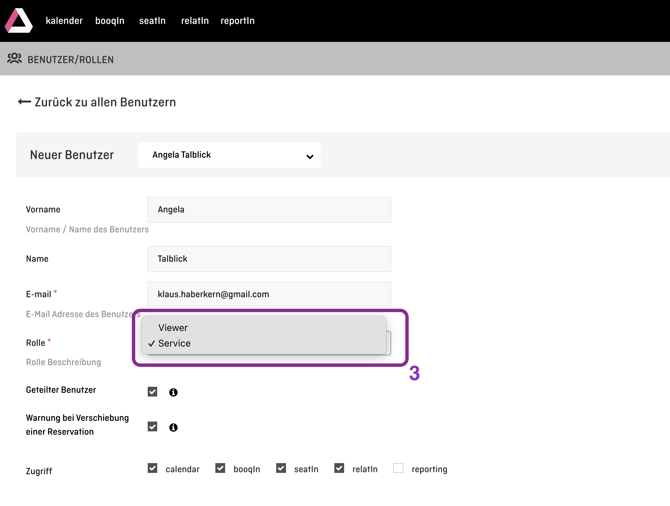The height and width of the screenshot is (506, 670).
Task: Open the seatIn navigation item
Action: [152, 21]
